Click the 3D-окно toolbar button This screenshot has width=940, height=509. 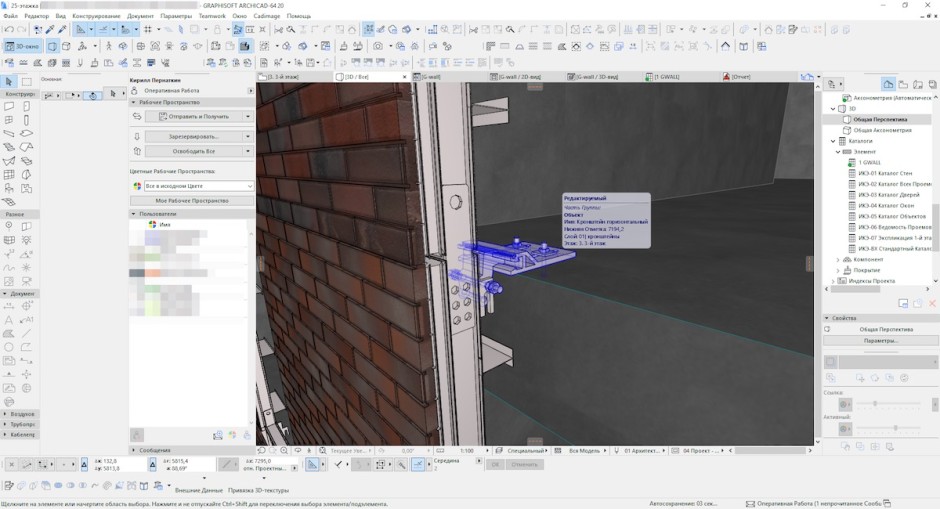[x=21, y=46]
